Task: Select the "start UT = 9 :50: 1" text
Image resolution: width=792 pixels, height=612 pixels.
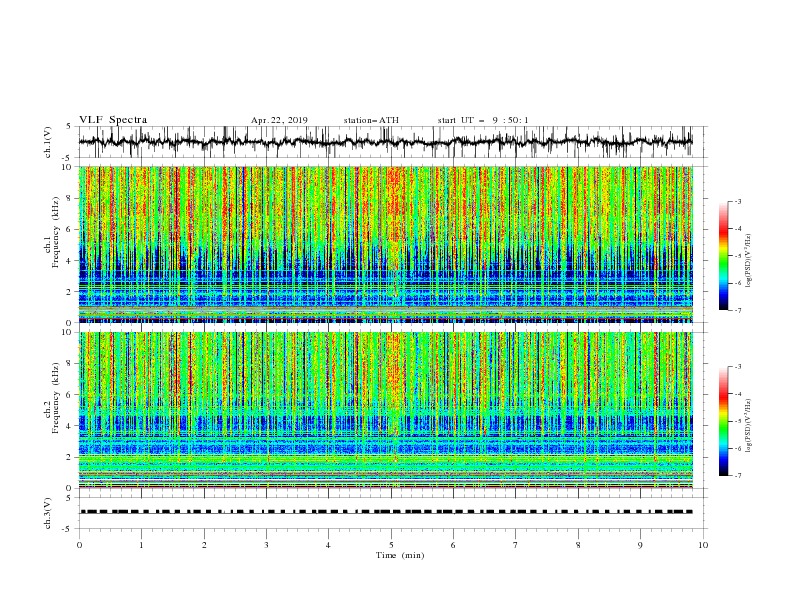Action: (x=483, y=120)
